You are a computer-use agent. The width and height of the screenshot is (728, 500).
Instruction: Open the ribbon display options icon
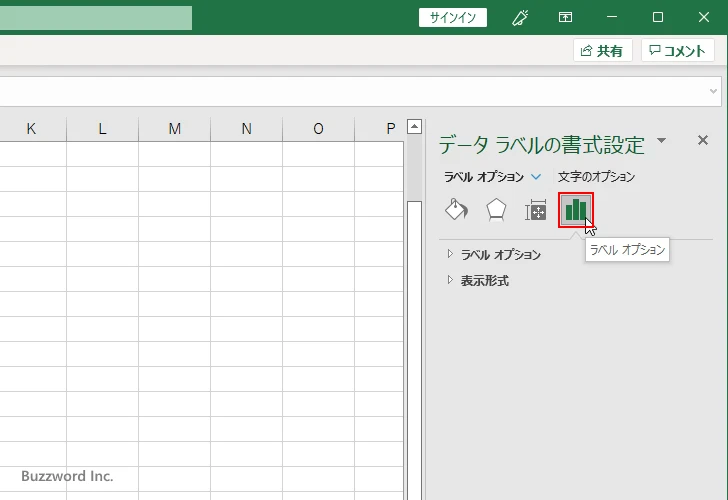click(565, 18)
